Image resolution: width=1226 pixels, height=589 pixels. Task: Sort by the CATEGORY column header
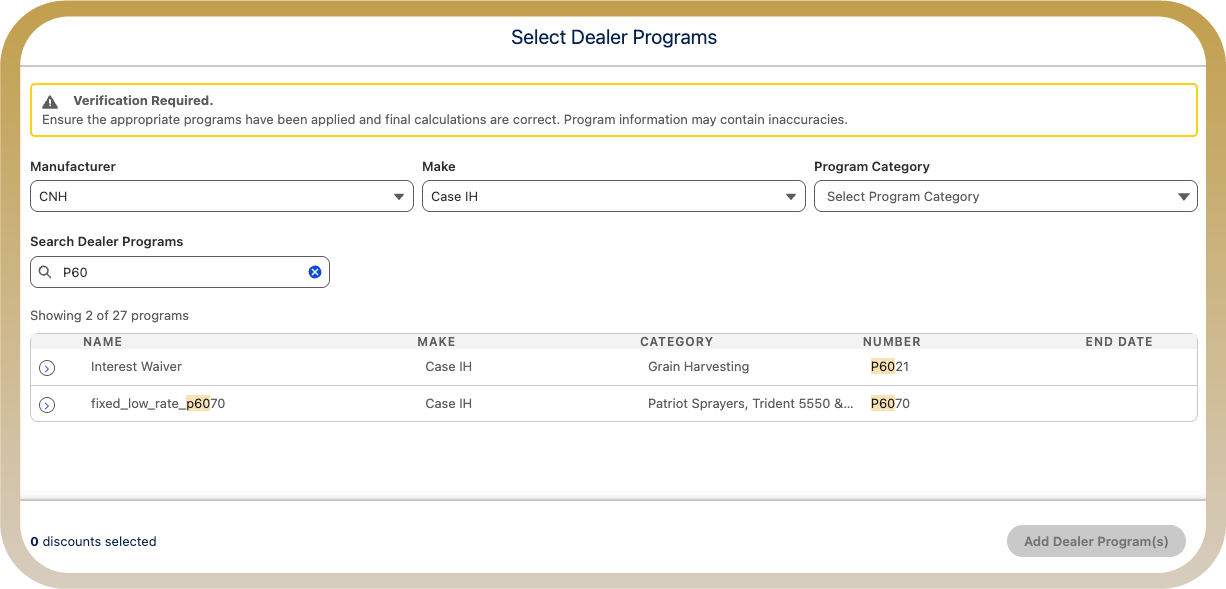677,342
